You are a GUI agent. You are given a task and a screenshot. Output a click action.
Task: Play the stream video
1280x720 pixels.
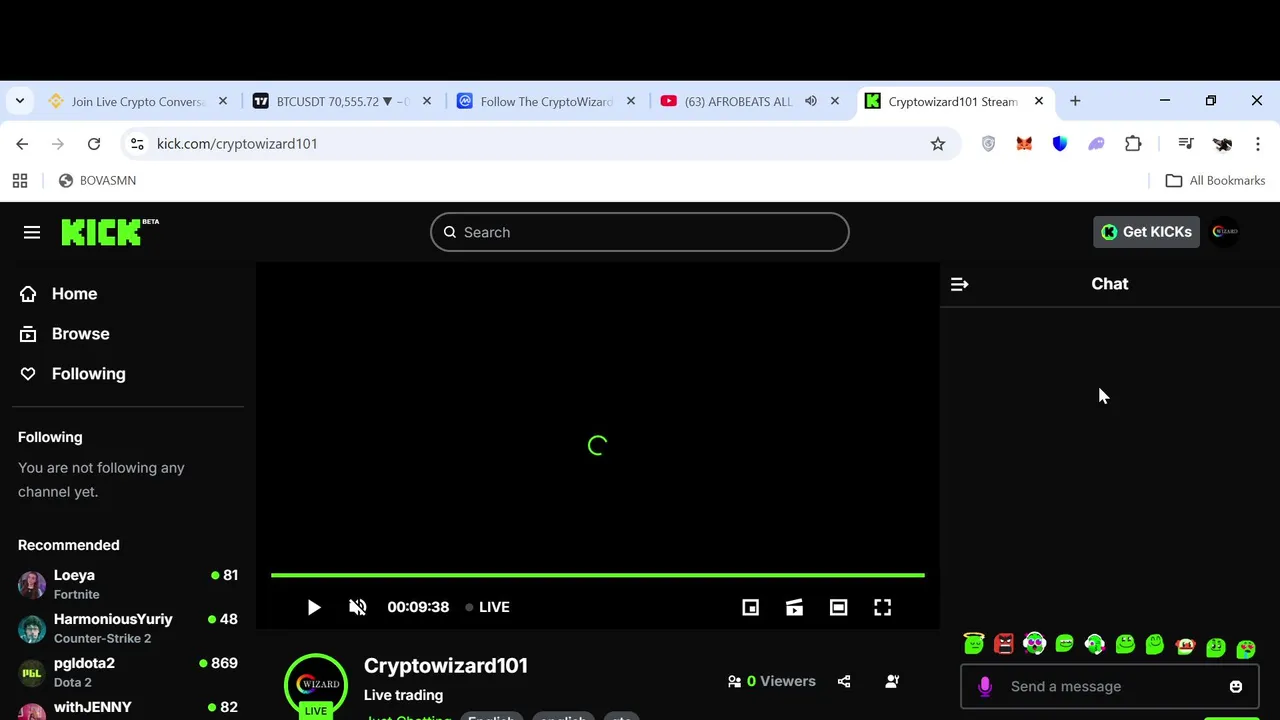pyautogui.click(x=314, y=607)
